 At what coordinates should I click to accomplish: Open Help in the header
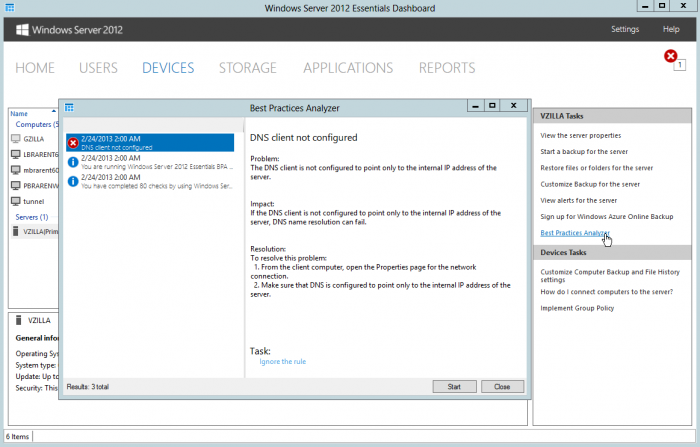pos(671,29)
